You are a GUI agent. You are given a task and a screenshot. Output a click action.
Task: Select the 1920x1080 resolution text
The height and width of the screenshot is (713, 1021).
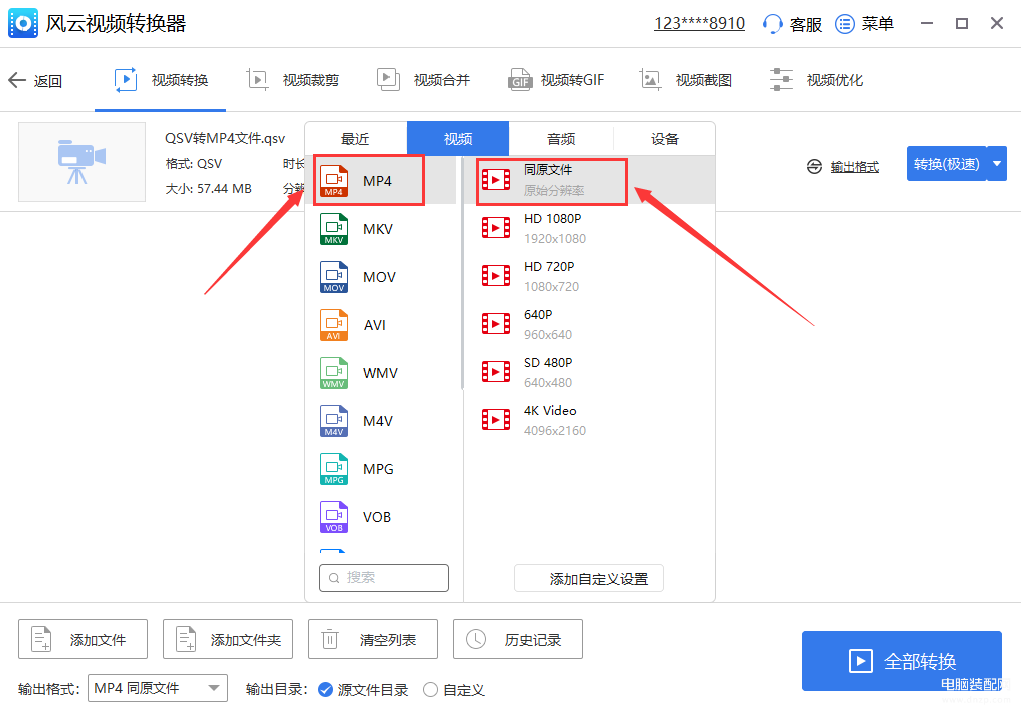click(555, 239)
